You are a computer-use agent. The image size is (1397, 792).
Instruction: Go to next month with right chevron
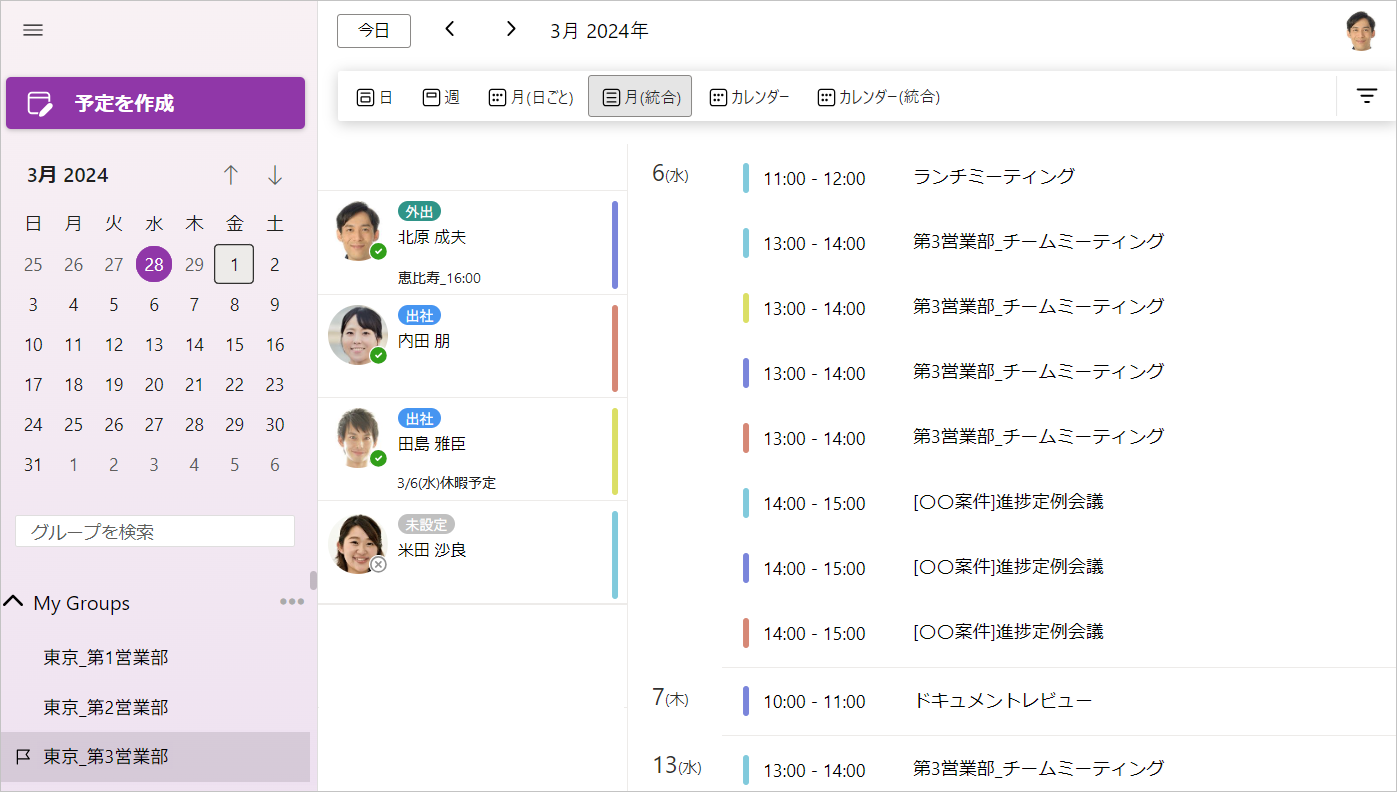[x=511, y=29]
